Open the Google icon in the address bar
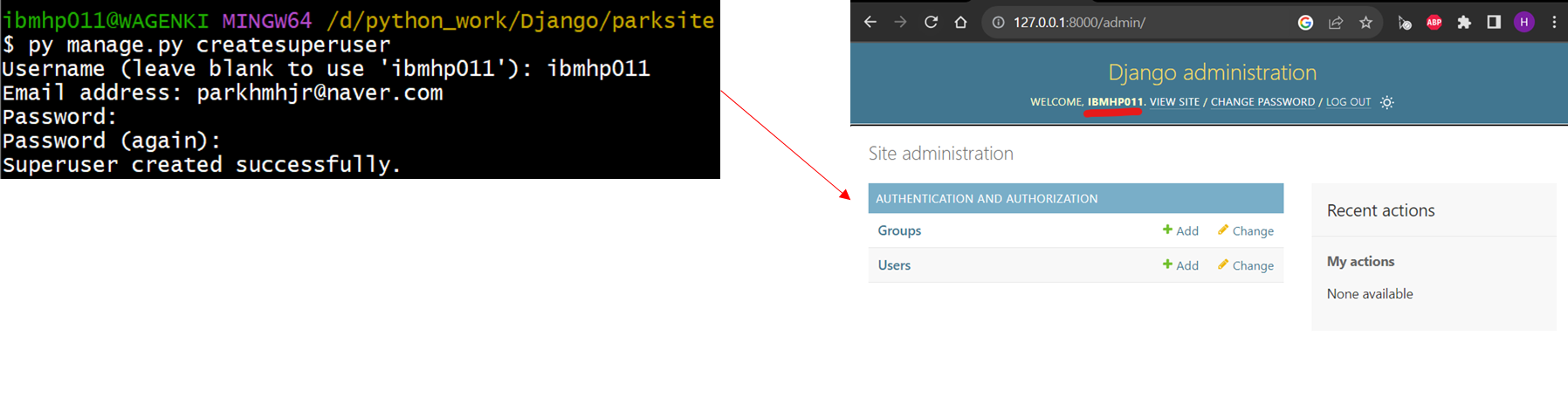This screenshot has height=398, width=1568. 1305,23
